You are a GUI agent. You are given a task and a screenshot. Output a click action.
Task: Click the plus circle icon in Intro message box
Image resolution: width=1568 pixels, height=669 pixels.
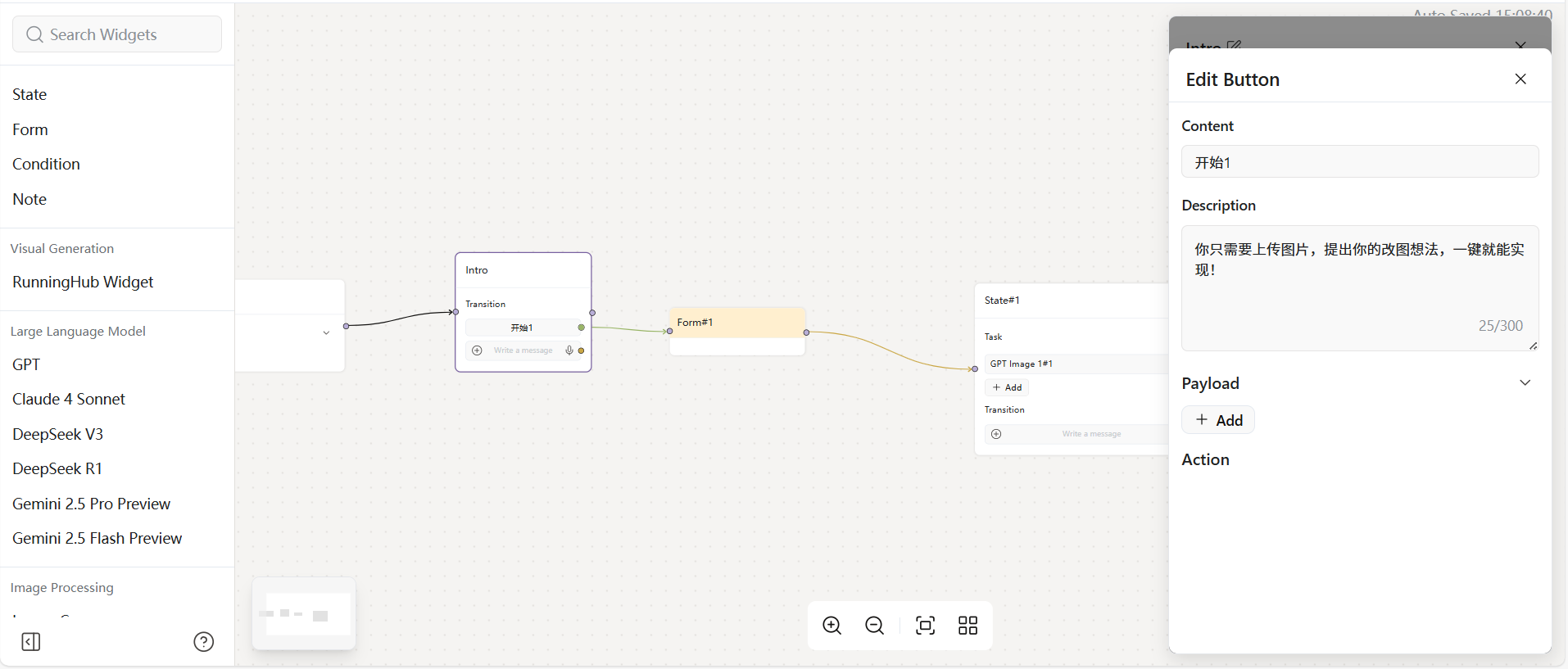tap(477, 350)
